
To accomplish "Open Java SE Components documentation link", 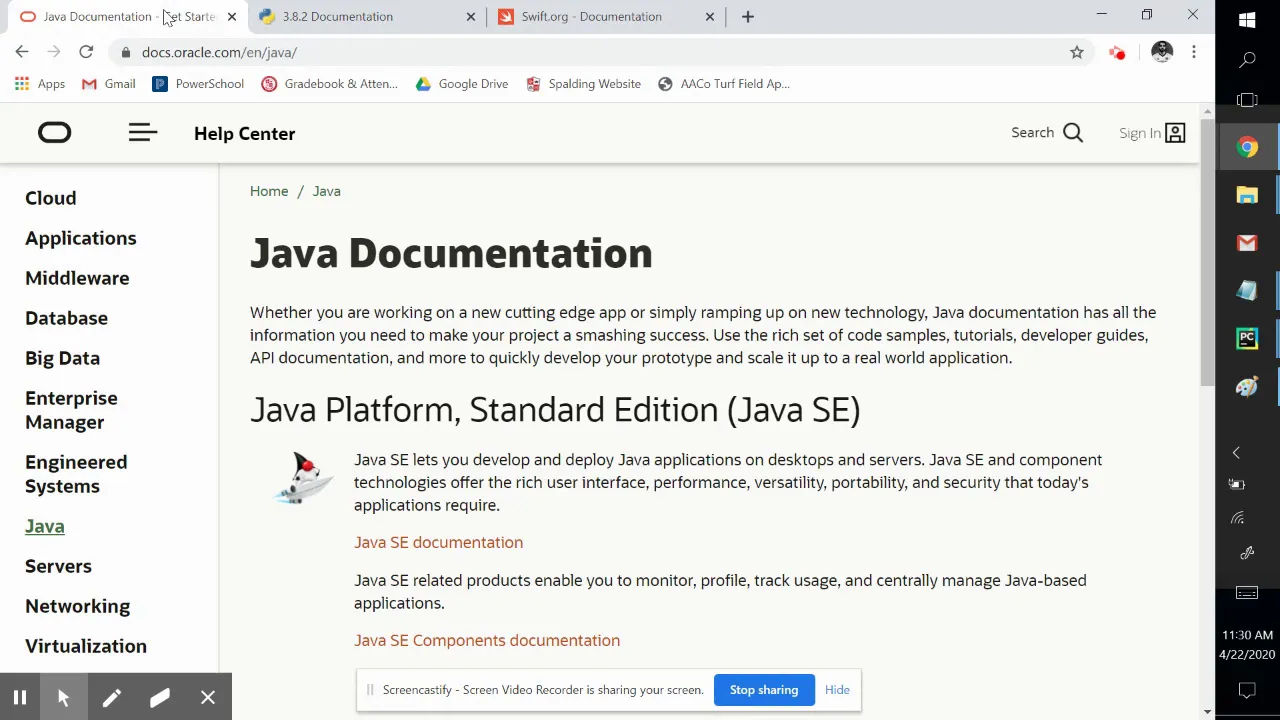I will click(x=487, y=640).
